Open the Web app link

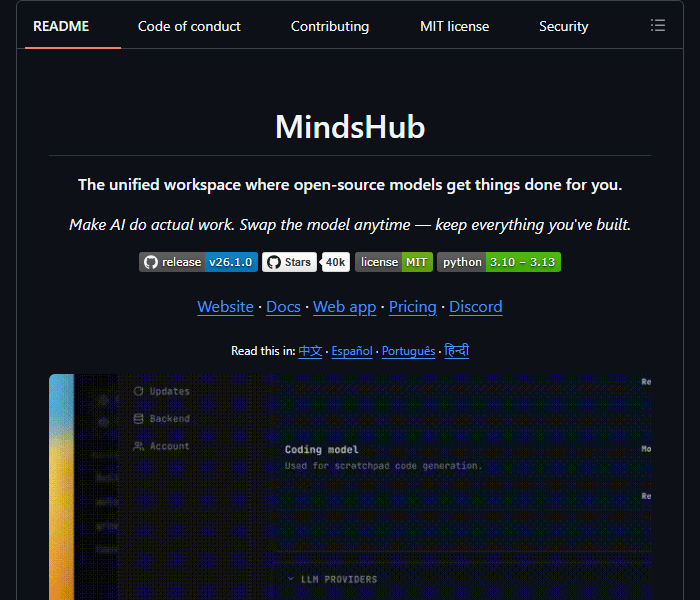[x=345, y=307]
